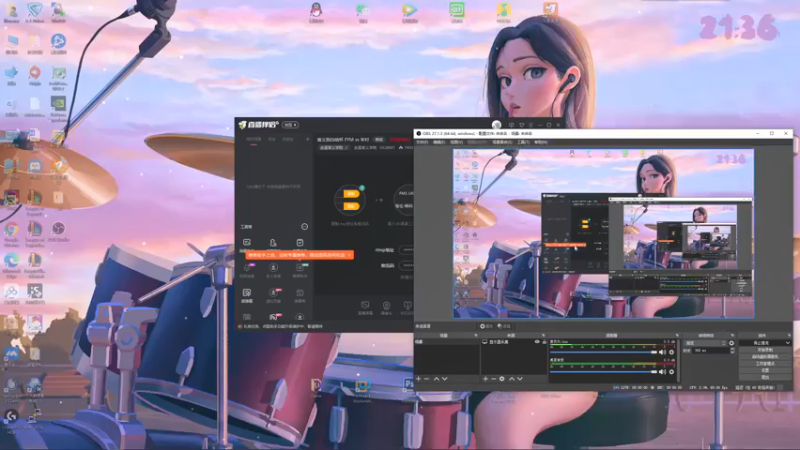Toggle visibility eye of display capture source

537,342
